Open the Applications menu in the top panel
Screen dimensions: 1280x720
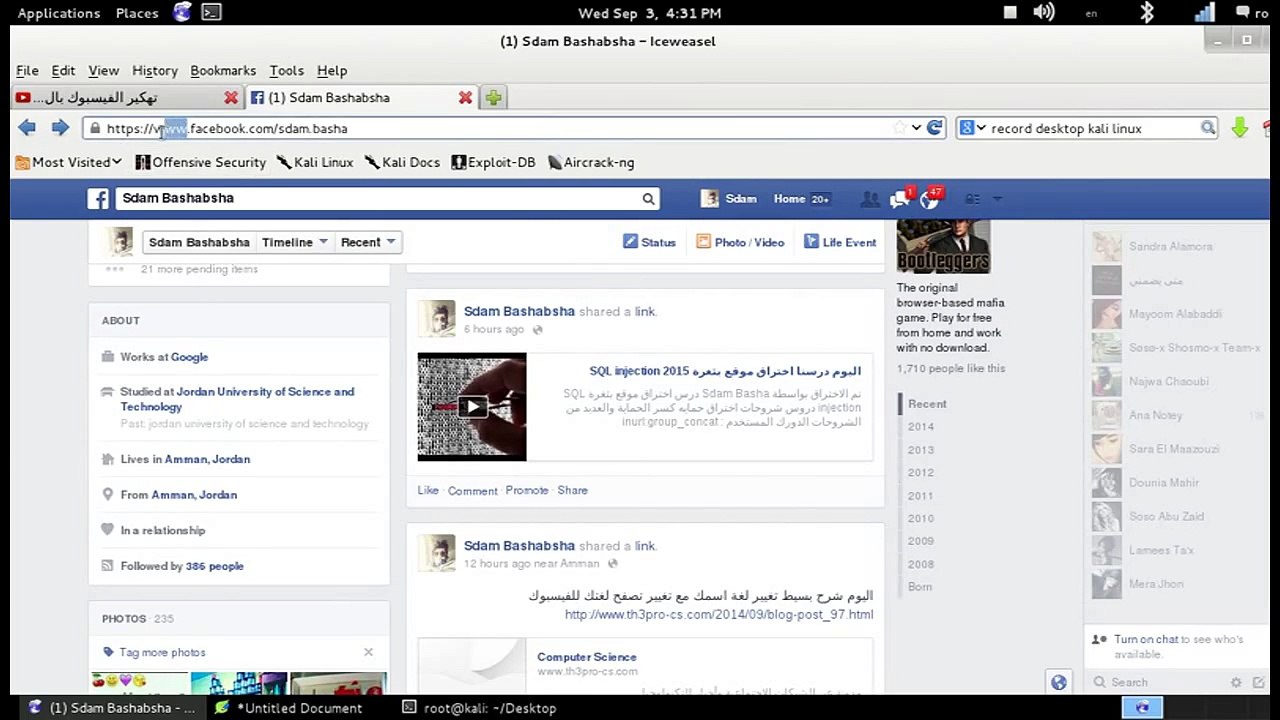pyautogui.click(x=59, y=13)
